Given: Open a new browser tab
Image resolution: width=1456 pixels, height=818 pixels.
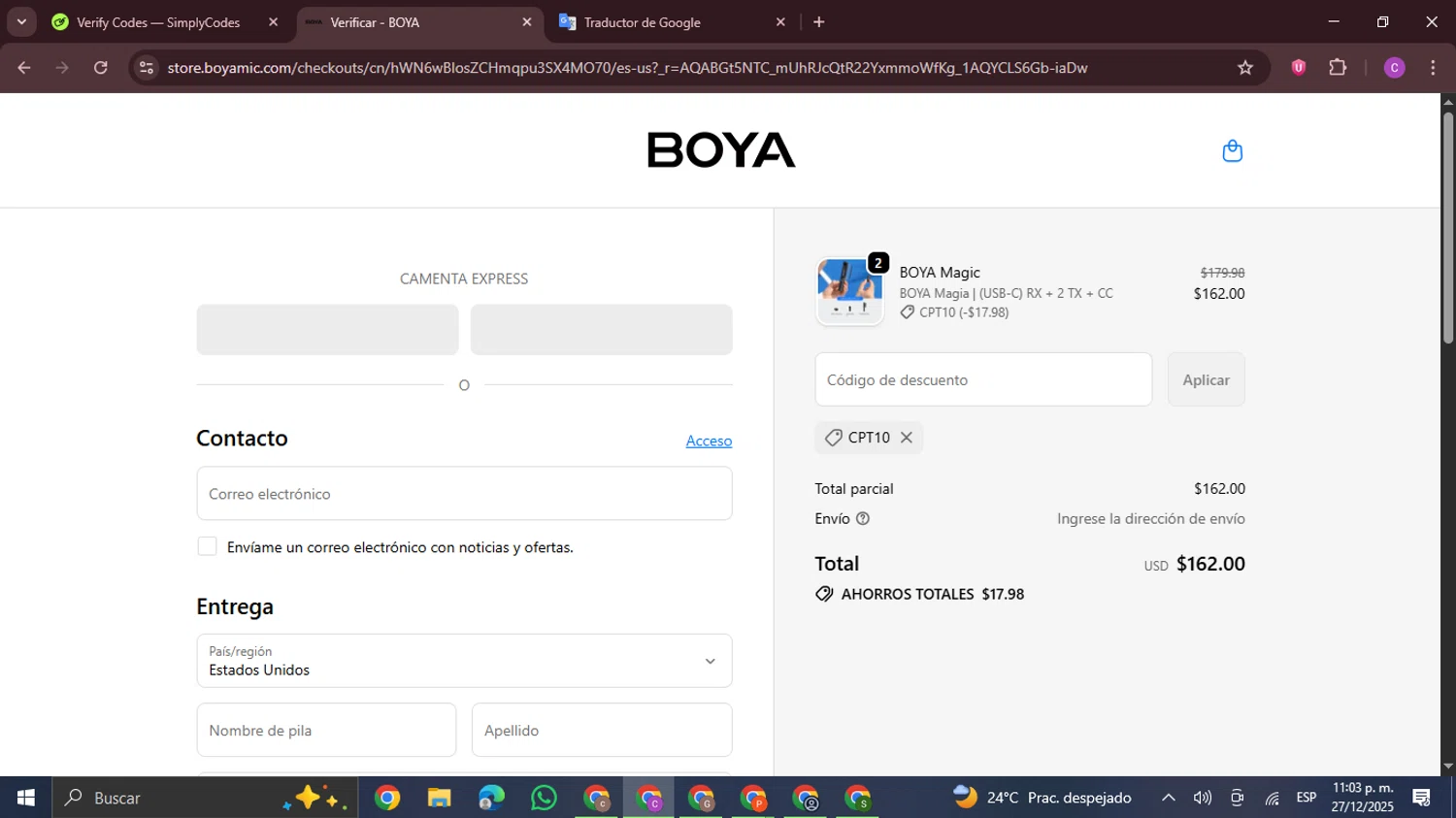Looking at the screenshot, I should (x=819, y=22).
